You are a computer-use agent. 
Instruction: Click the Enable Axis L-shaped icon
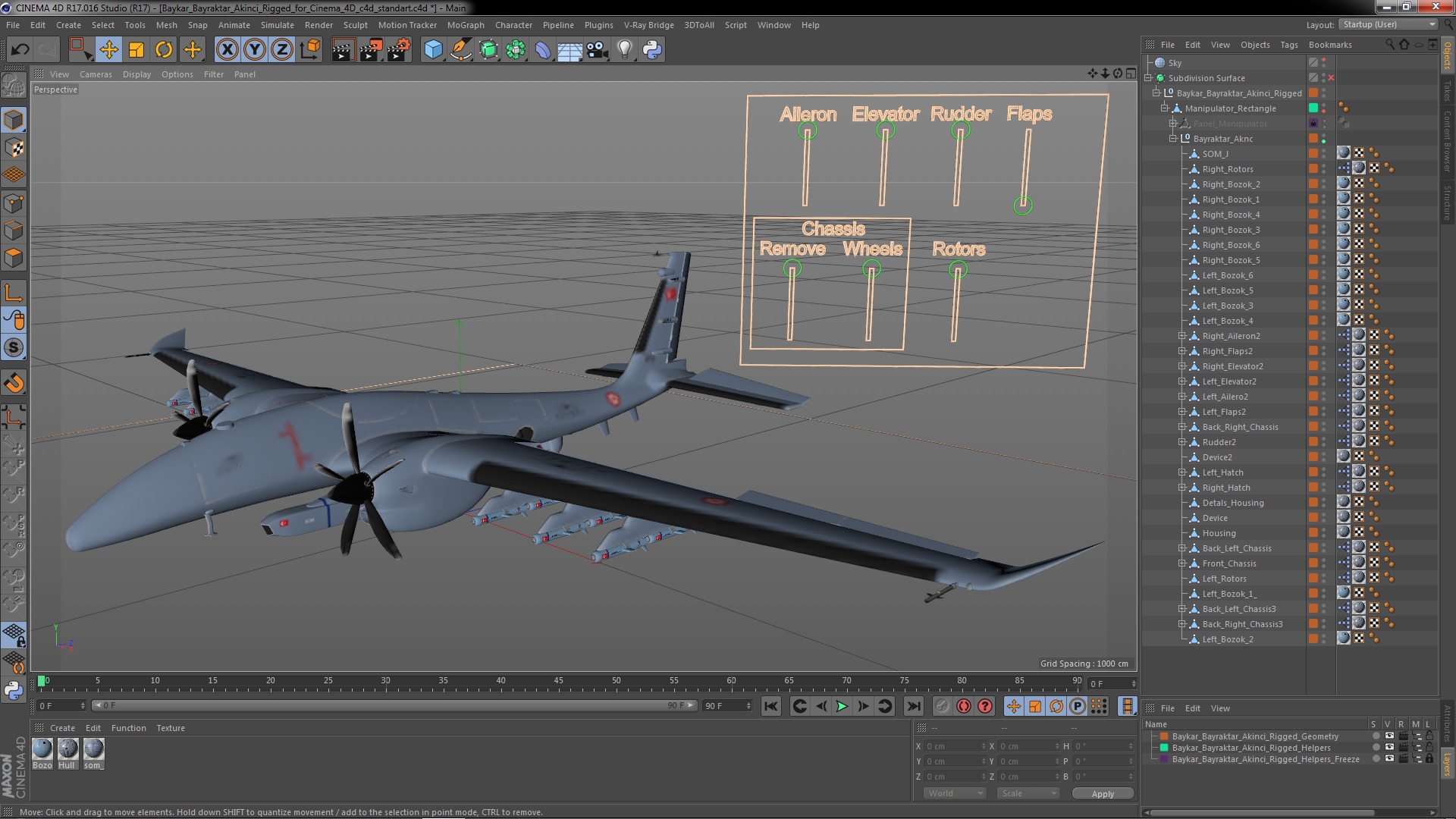pyautogui.click(x=14, y=293)
